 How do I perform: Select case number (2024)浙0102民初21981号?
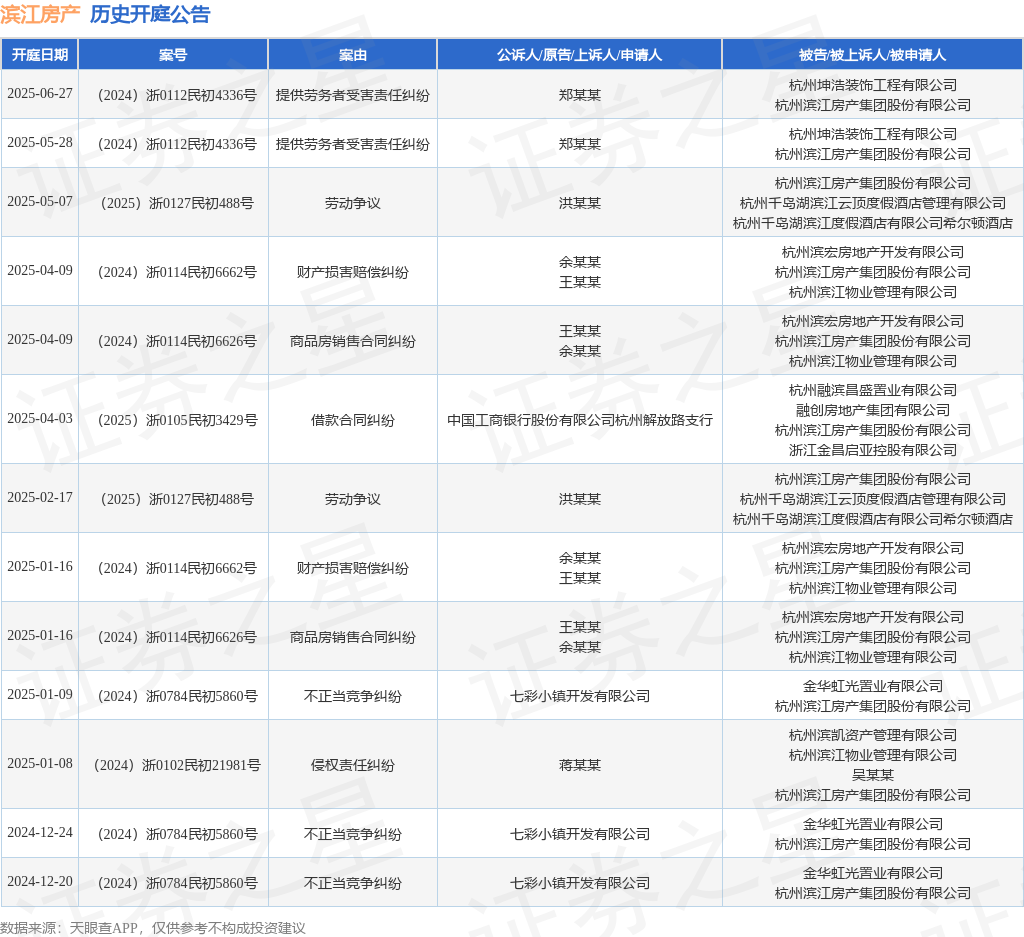(x=177, y=765)
